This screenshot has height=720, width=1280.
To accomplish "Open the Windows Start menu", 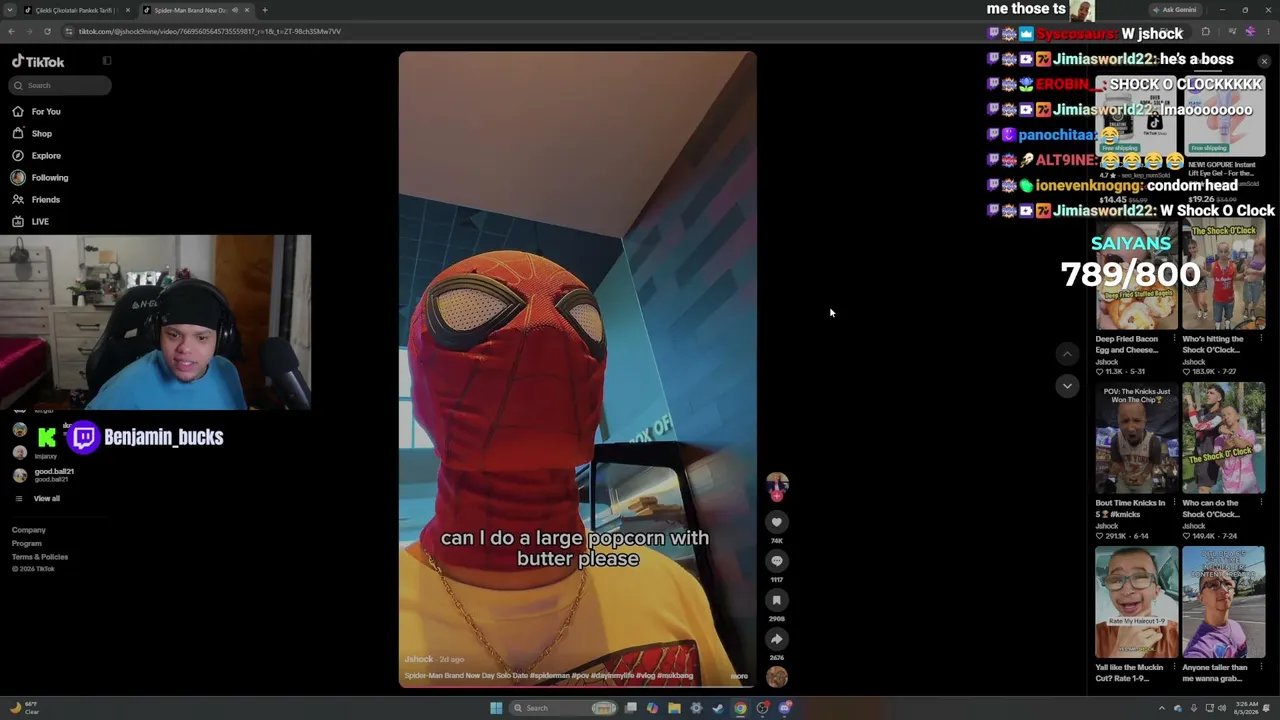I will coord(495,708).
